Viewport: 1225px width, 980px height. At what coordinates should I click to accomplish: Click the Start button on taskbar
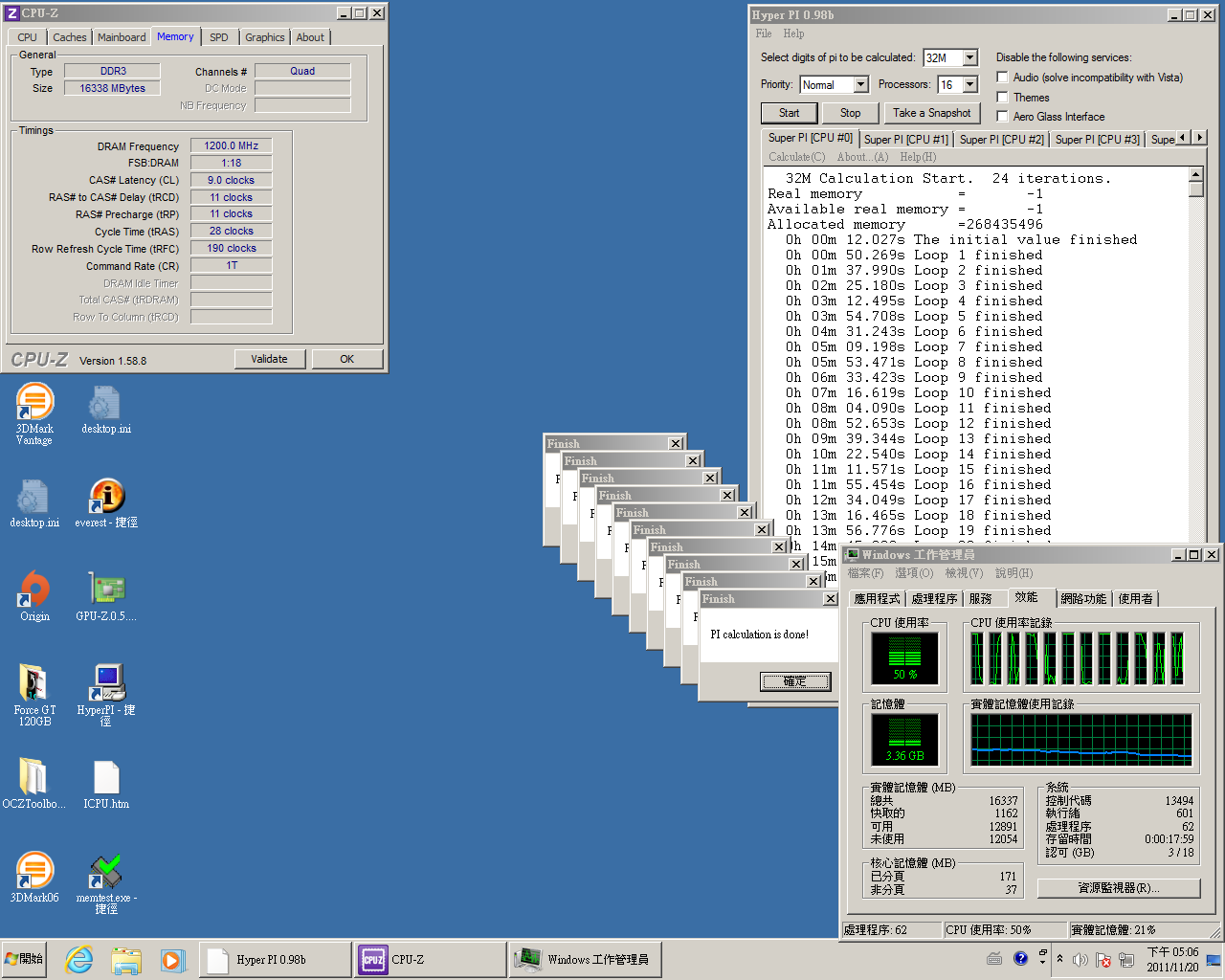click(x=25, y=959)
